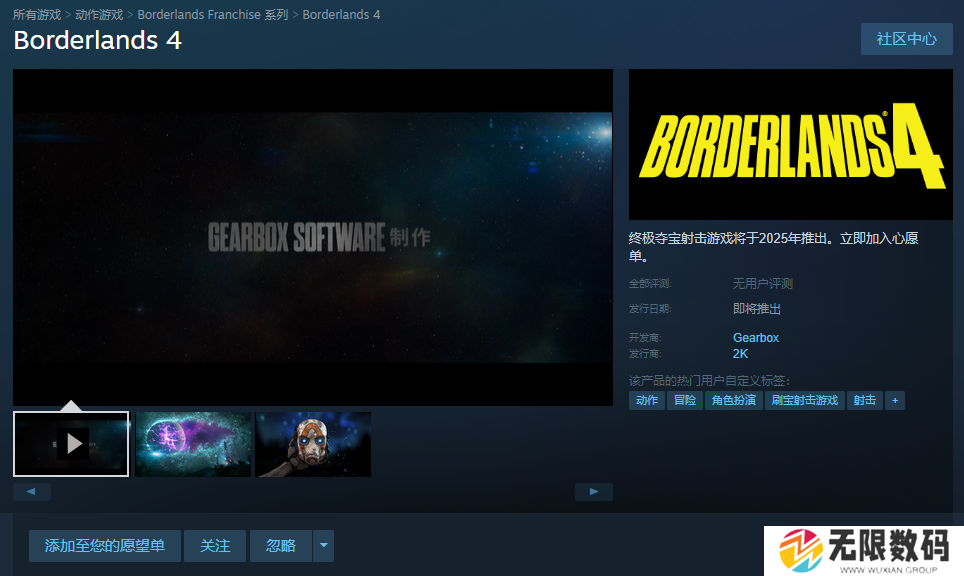Select the 刷宝射击游戏 tag
Image resolution: width=964 pixels, height=576 pixels.
pyautogui.click(x=804, y=400)
